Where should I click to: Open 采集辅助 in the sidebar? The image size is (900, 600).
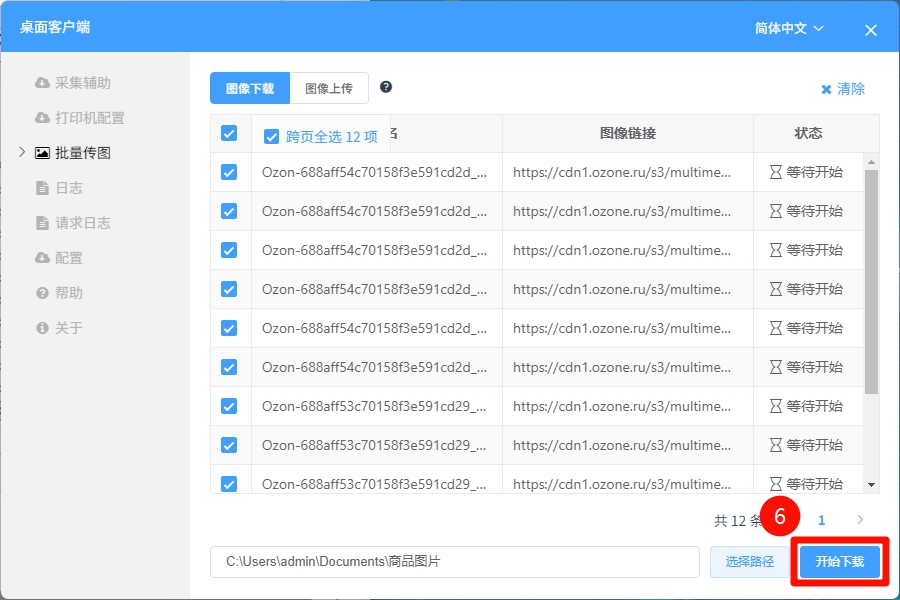pyautogui.click(x=82, y=83)
